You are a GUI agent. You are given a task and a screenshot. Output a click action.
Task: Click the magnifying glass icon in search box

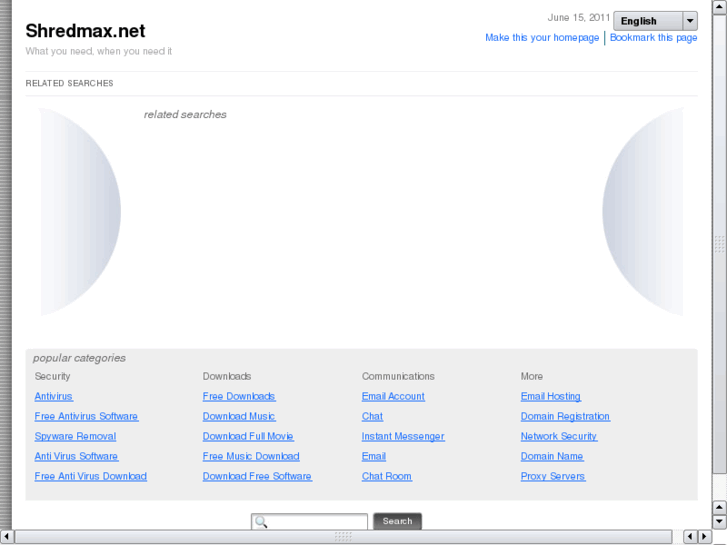coord(261,522)
